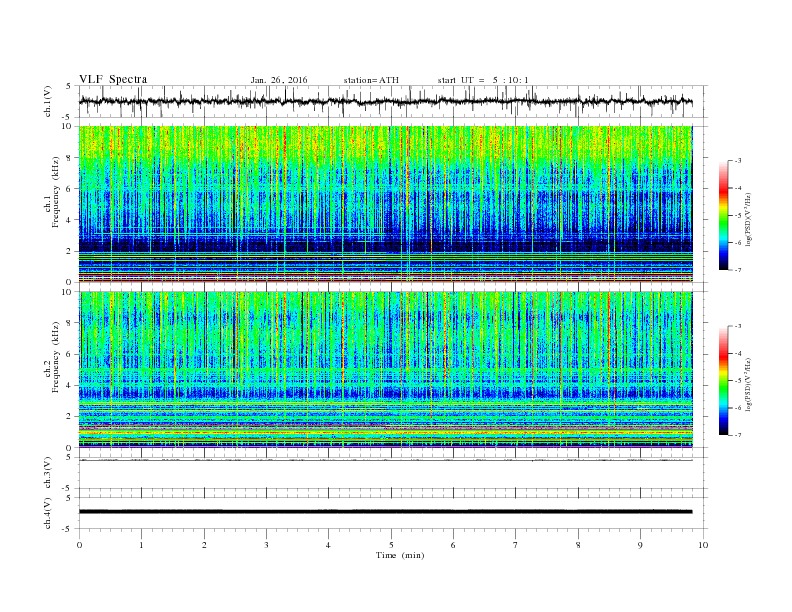Viewport: 792px width, 612px height.
Task: Click the ch.1 color scale bar
Action: (x=724, y=215)
